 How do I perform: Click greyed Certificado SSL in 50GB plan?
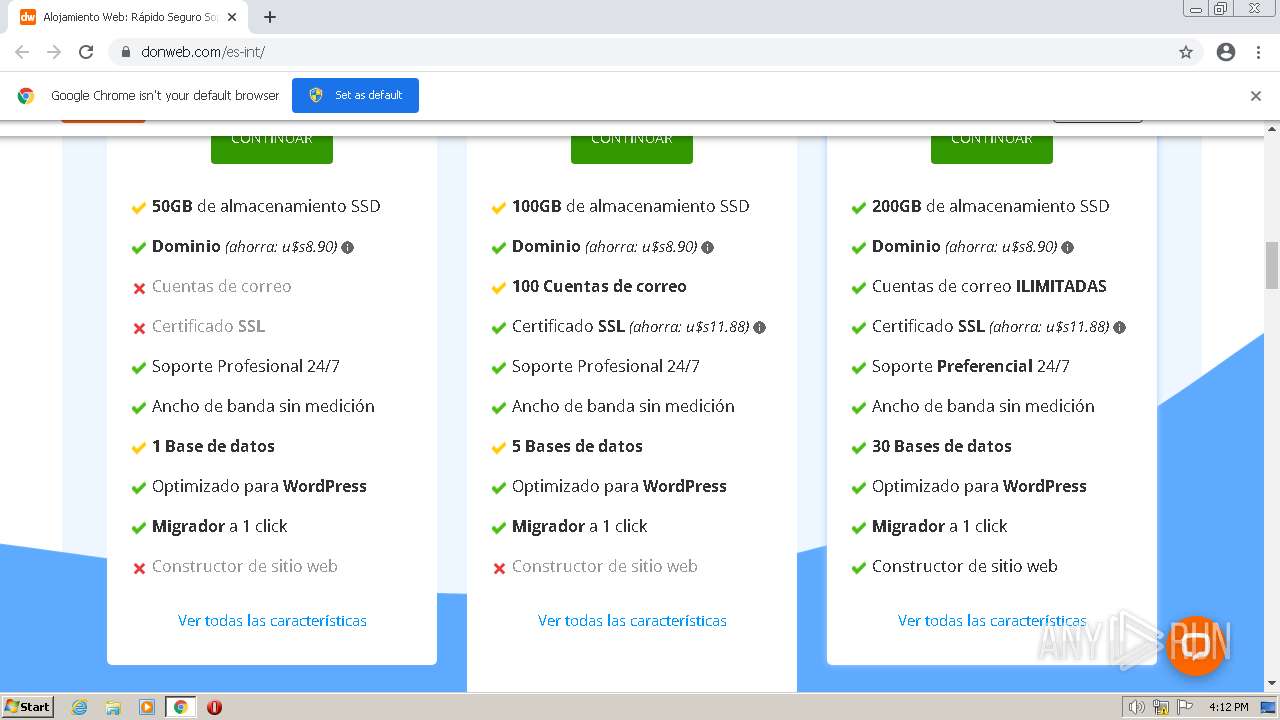pos(208,326)
